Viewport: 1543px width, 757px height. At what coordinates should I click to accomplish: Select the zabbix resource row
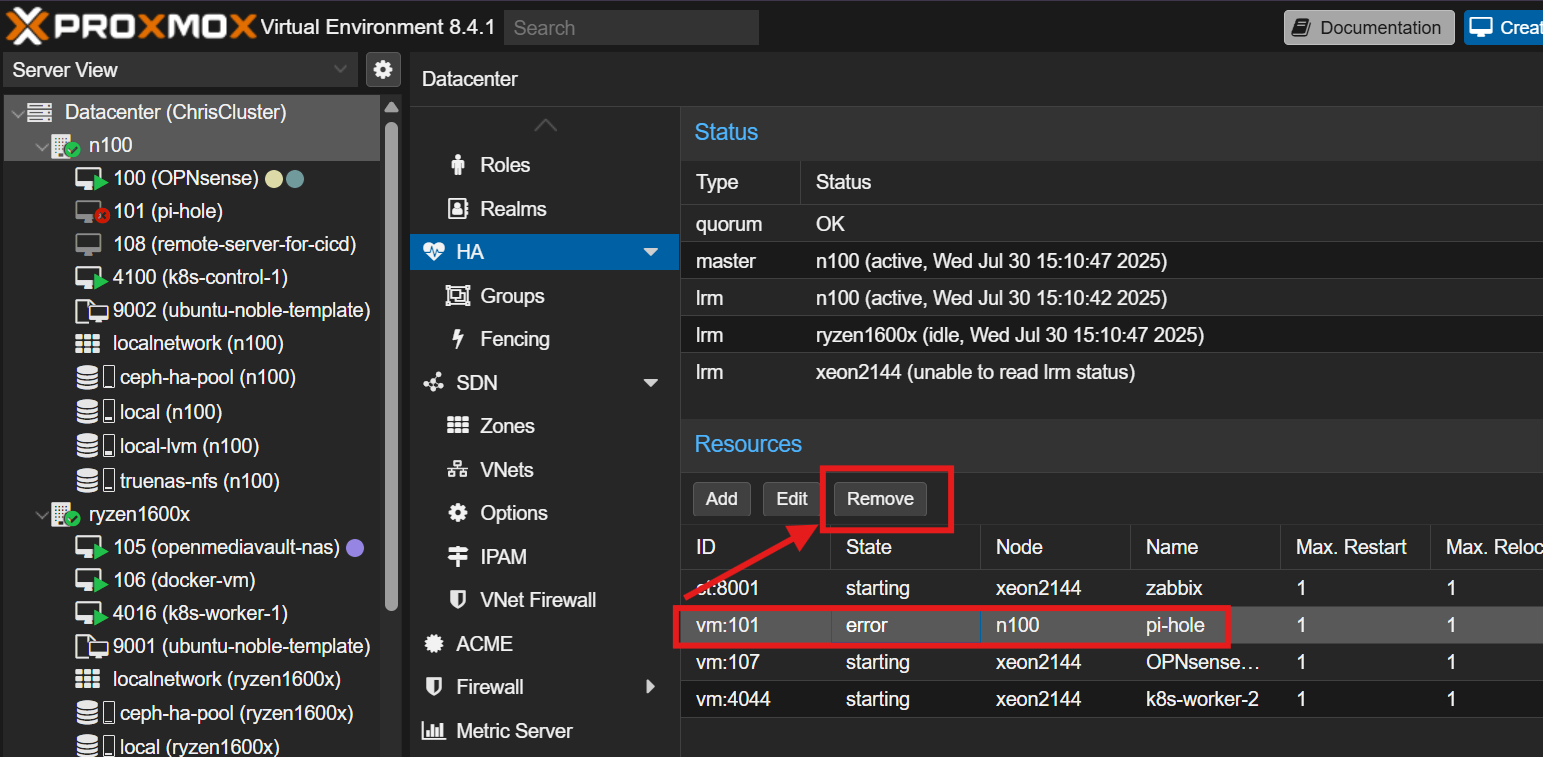(x=1112, y=588)
